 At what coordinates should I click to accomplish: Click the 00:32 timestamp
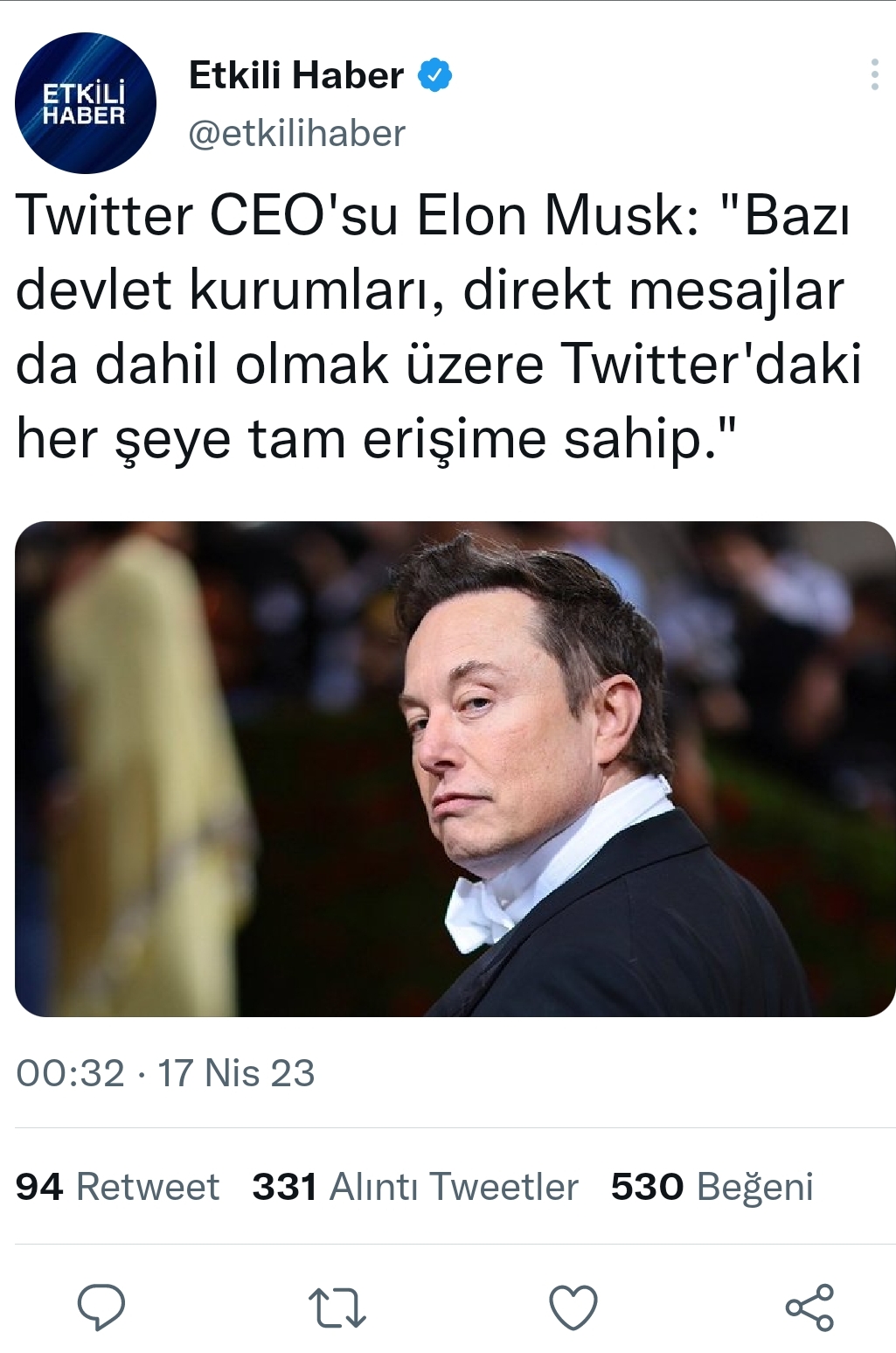[71, 1073]
